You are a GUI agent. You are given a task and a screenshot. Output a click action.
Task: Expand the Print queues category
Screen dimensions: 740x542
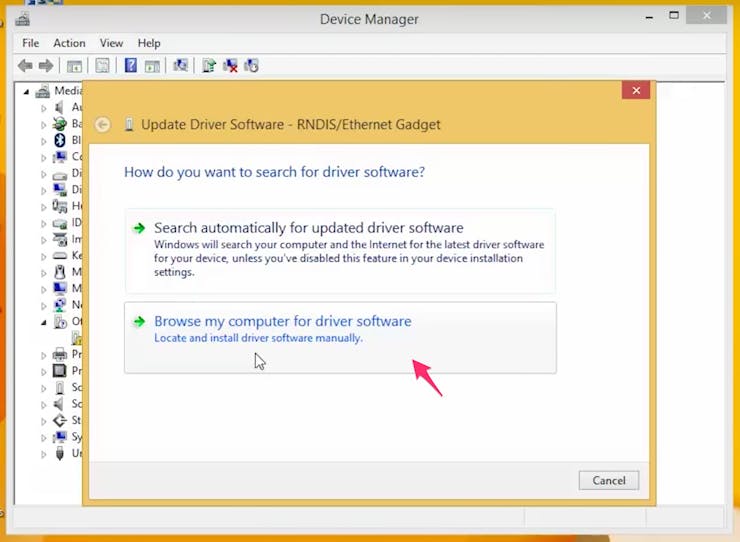click(43, 355)
